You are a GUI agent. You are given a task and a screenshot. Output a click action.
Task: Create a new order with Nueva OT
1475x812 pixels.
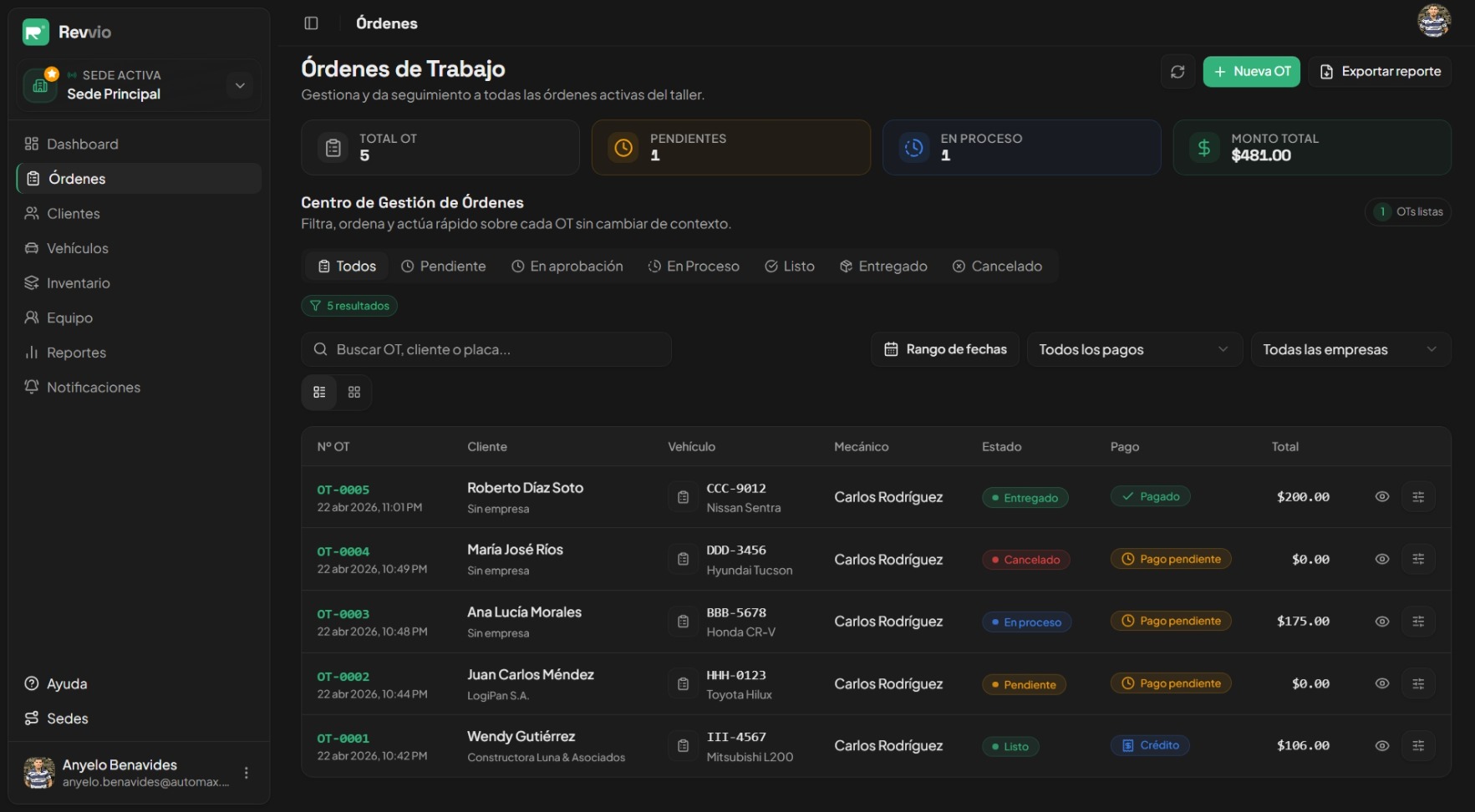pos(1251,72)
